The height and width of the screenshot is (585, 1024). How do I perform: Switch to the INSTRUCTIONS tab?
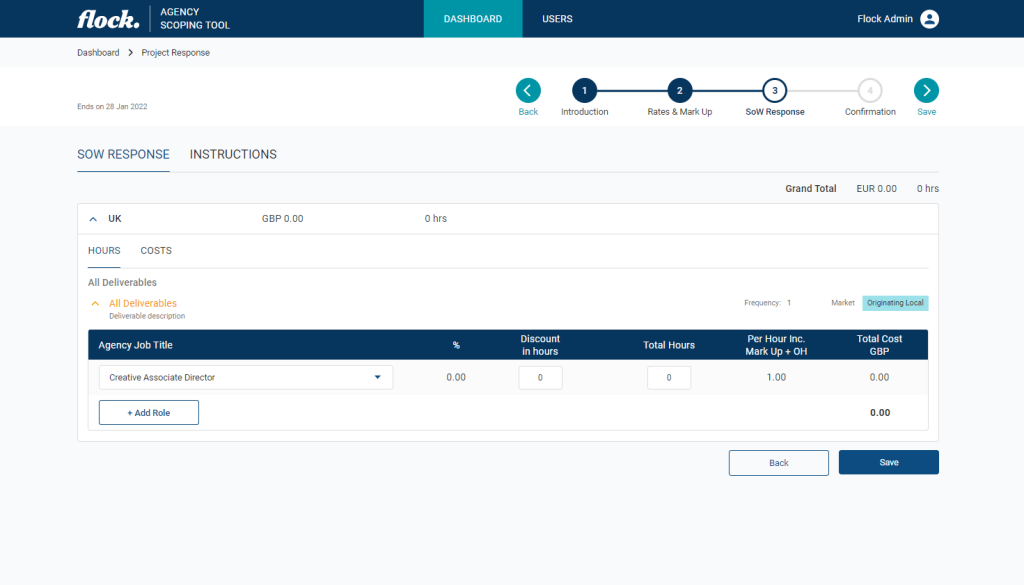point(233,155)
